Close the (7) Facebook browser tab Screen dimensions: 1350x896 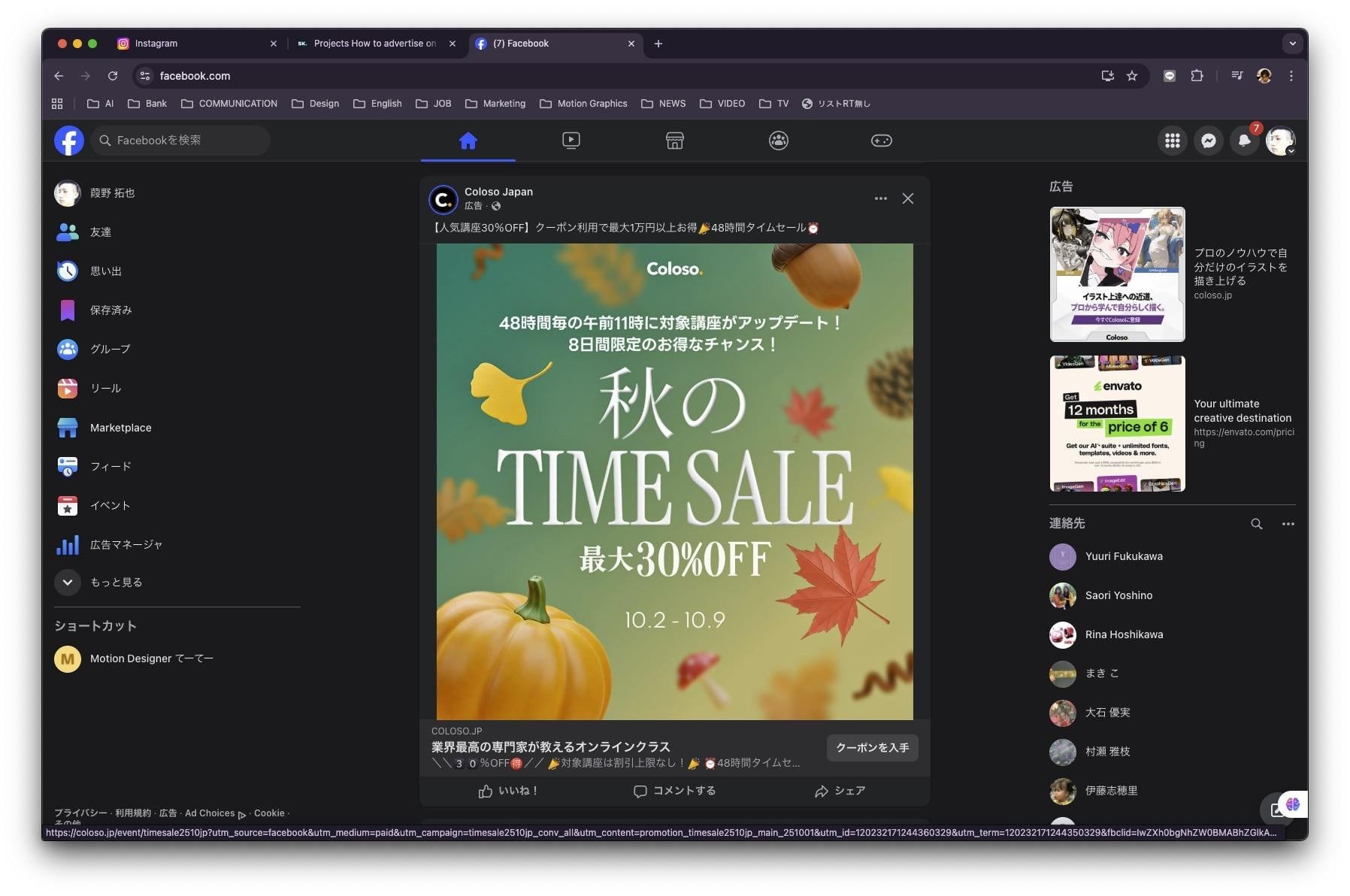pyautogui.click(x=631, y=44)
